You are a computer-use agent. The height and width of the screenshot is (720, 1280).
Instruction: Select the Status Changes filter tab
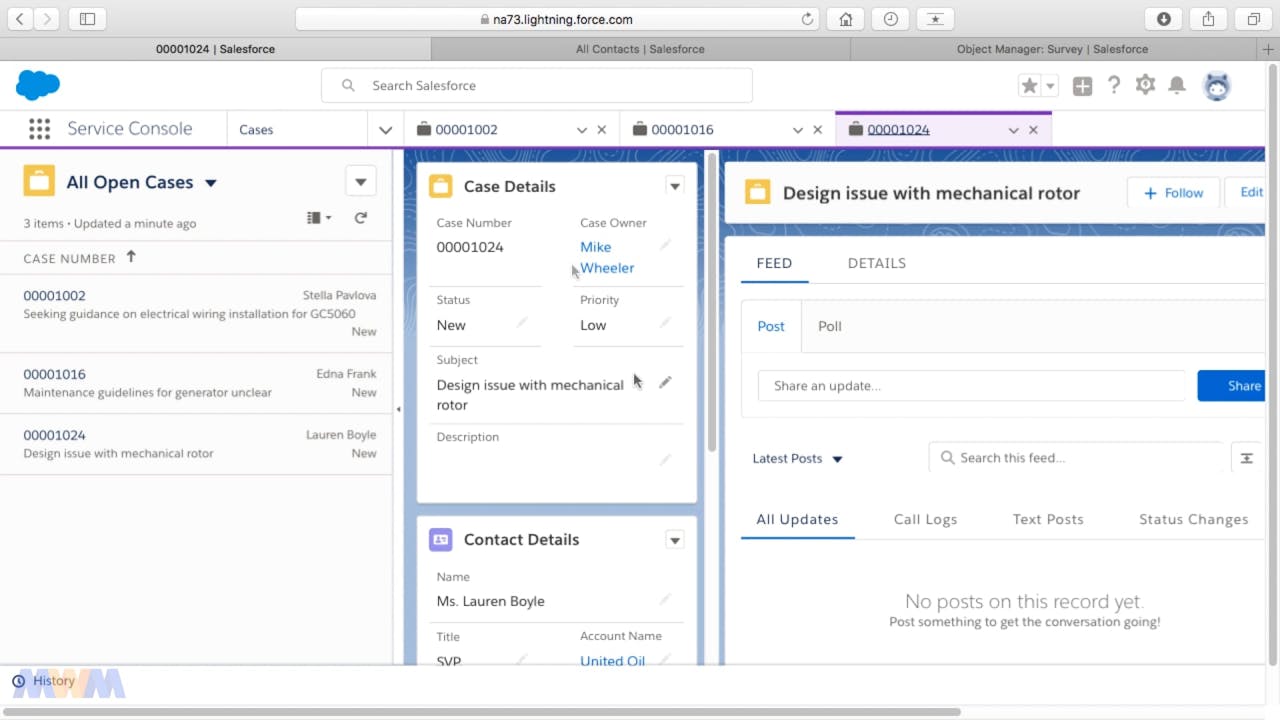1193,519
